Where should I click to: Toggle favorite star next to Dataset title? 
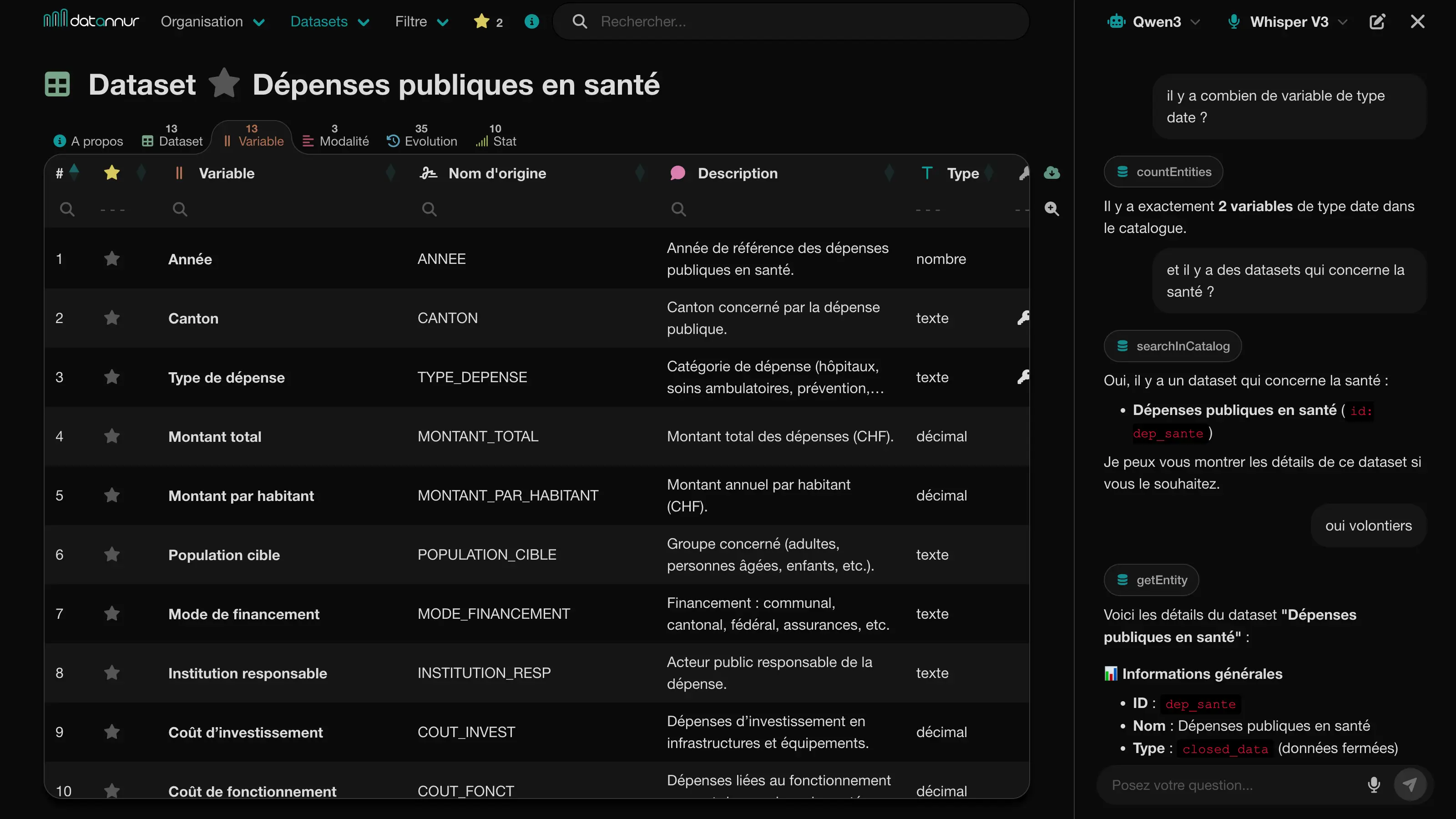click(224, 84)
